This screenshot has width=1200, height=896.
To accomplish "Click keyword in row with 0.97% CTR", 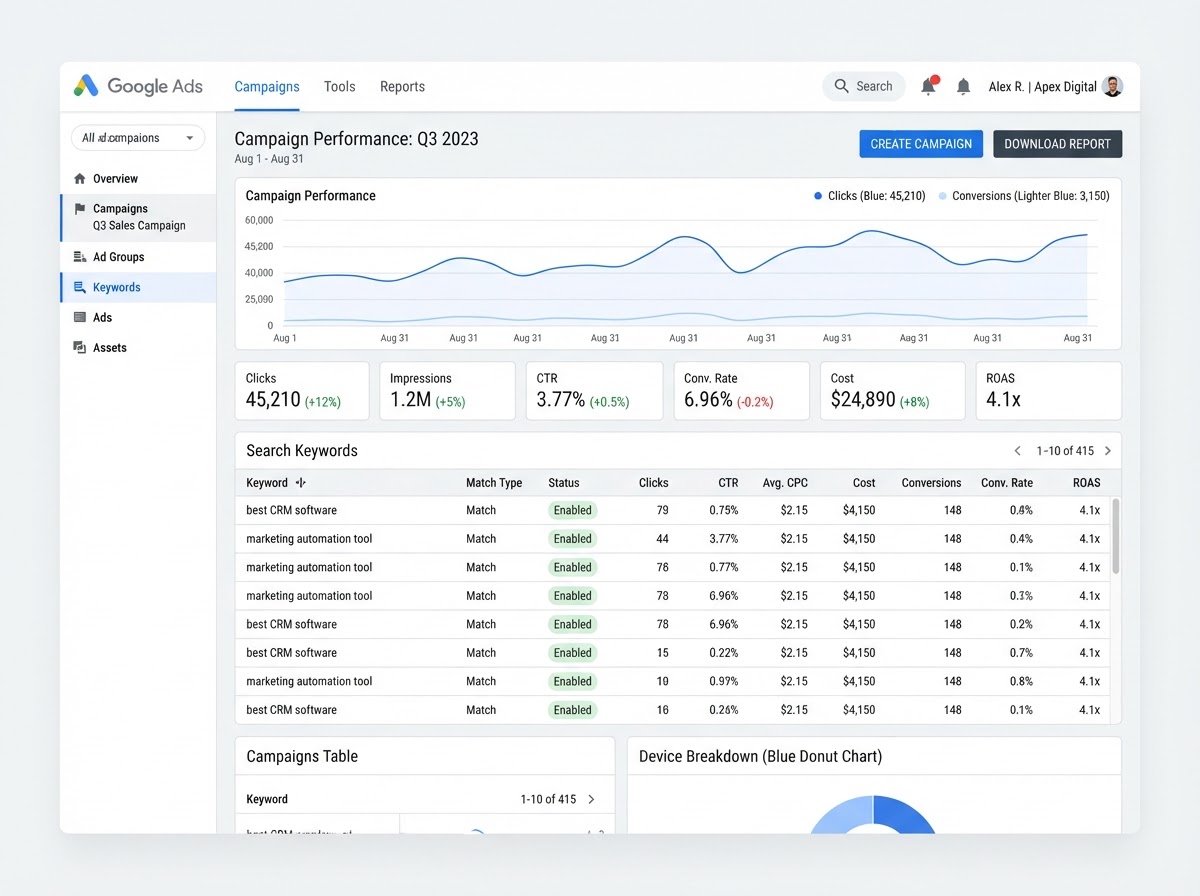I will pyautogui.click(x=309, y=681).
